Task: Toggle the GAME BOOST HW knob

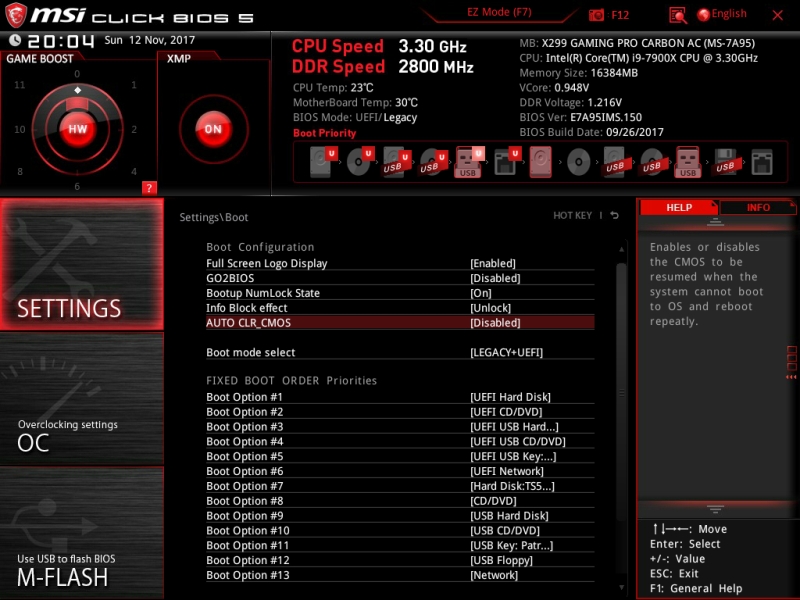Action: coord(78,129)
